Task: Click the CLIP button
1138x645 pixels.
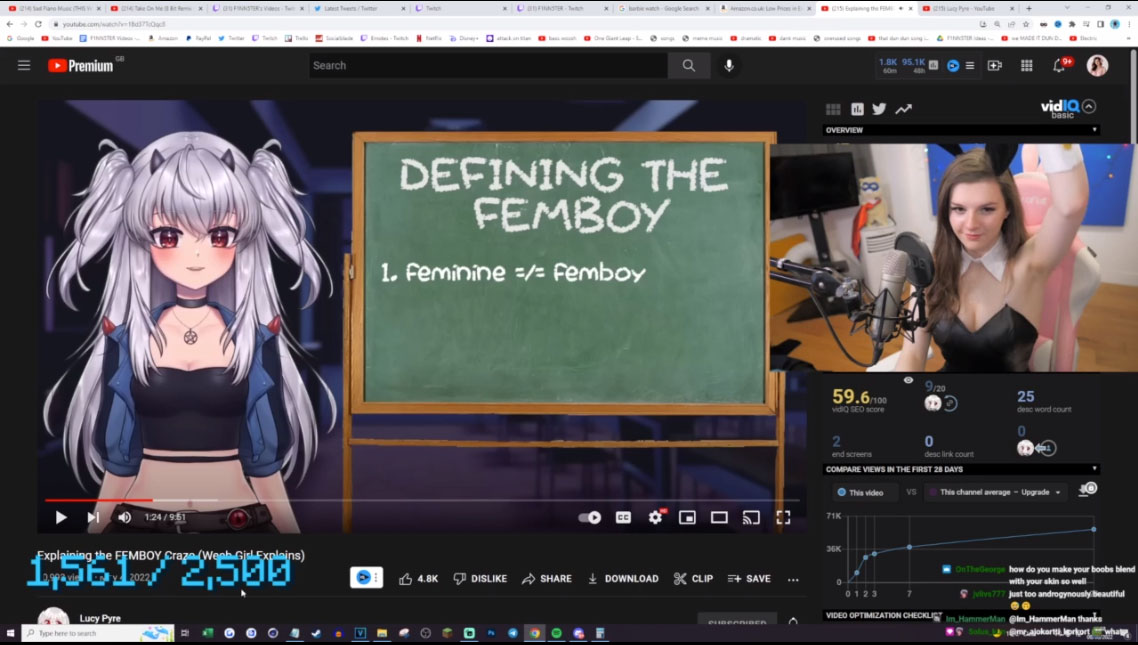Action: pyautogui.click(x=693, y=578)
